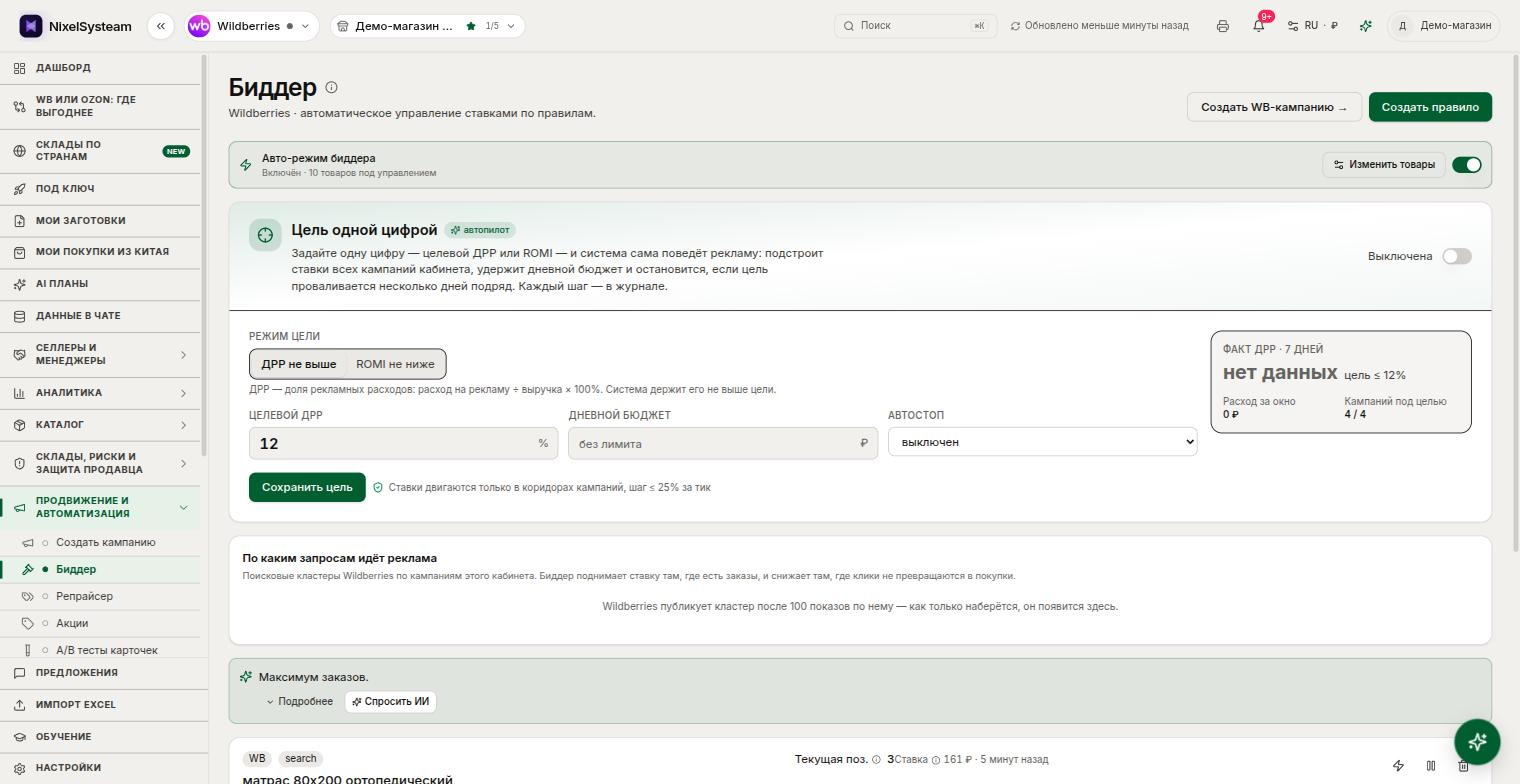Open Автостоп dropdown
The height and width of the screenshot is (784, 1520).
click(x=1042, y=442)
